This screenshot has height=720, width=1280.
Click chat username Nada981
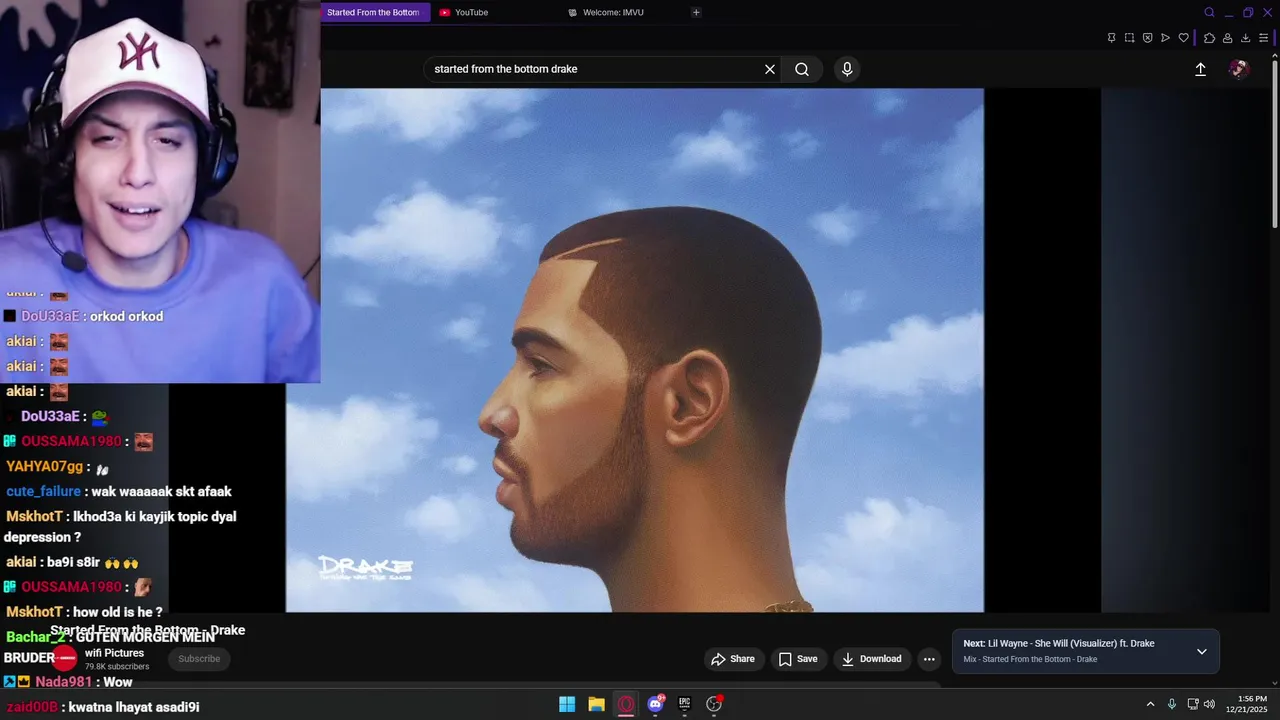[63, 682]
